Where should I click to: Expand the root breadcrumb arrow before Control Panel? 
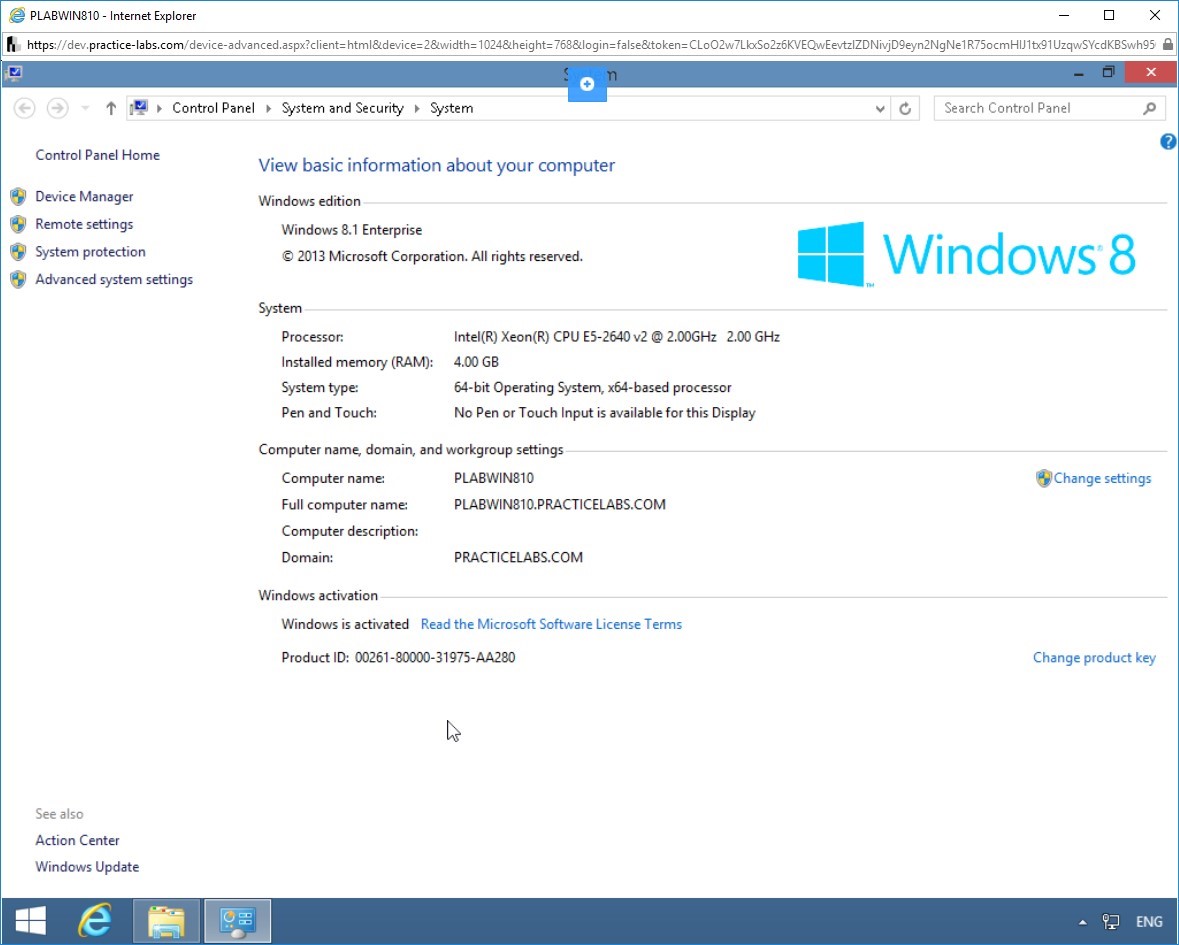pos(159,108)
